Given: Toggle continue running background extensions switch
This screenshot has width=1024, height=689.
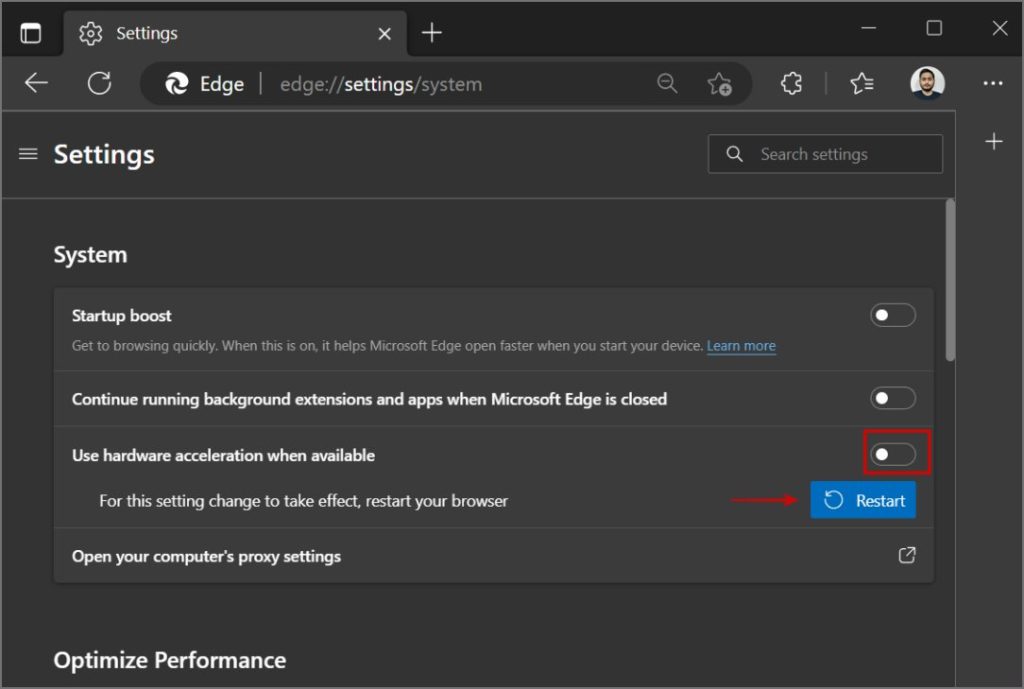Looking at the screenshot, I should tap(893, 398).
